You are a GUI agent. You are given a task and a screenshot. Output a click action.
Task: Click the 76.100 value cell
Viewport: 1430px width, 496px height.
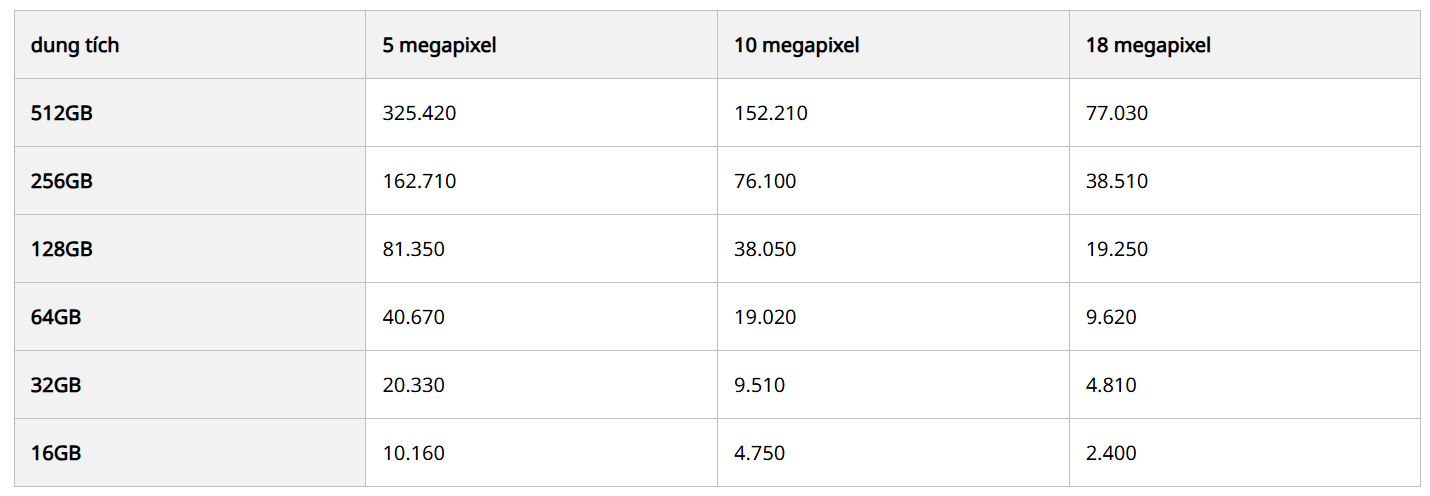tap(765, 181)
